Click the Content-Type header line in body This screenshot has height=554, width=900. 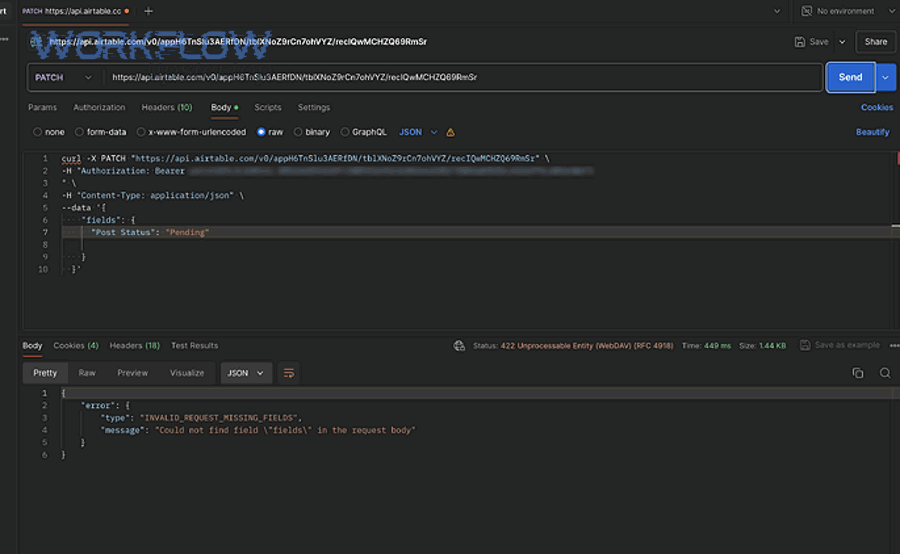point(153,196)
